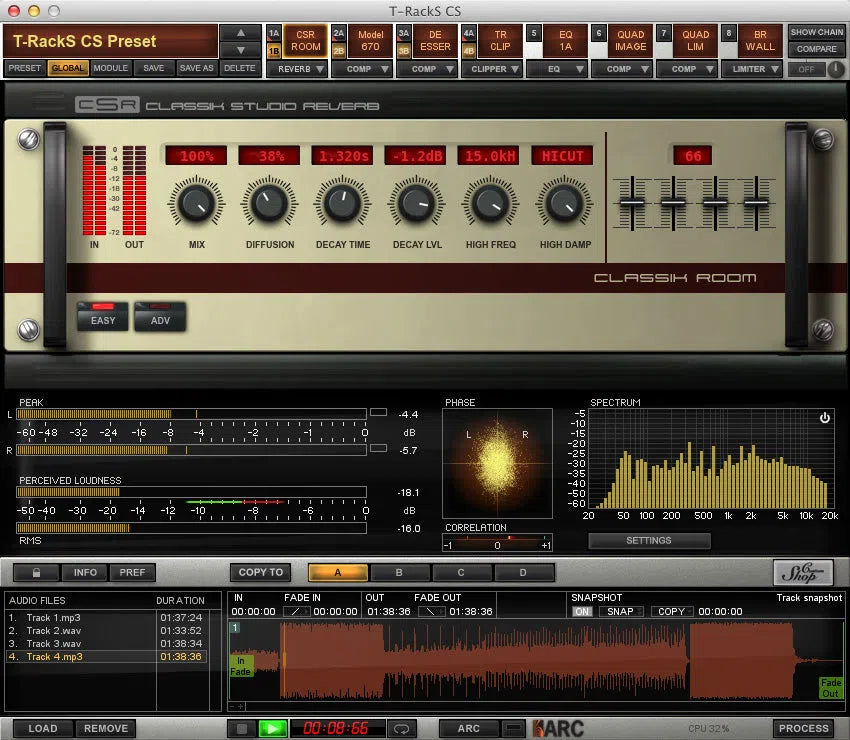Screen dimensions: 850x740
Task: Click the stop playback button
Action: (x=241, y=729)
